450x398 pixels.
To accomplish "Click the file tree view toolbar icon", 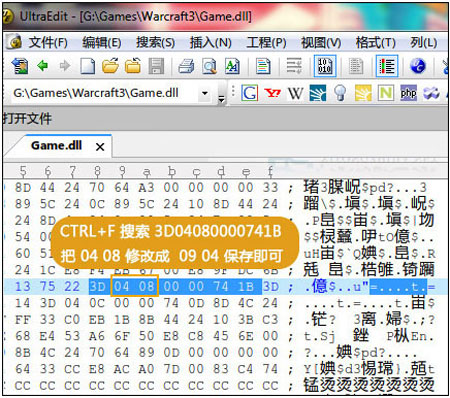I will click(20, 66).
